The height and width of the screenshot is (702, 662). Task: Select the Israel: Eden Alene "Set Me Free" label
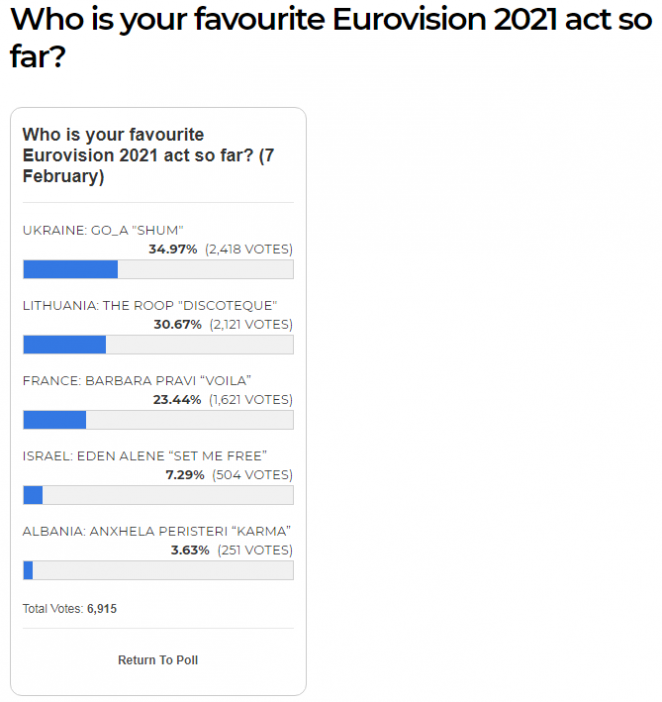click(x=144, y=456)
